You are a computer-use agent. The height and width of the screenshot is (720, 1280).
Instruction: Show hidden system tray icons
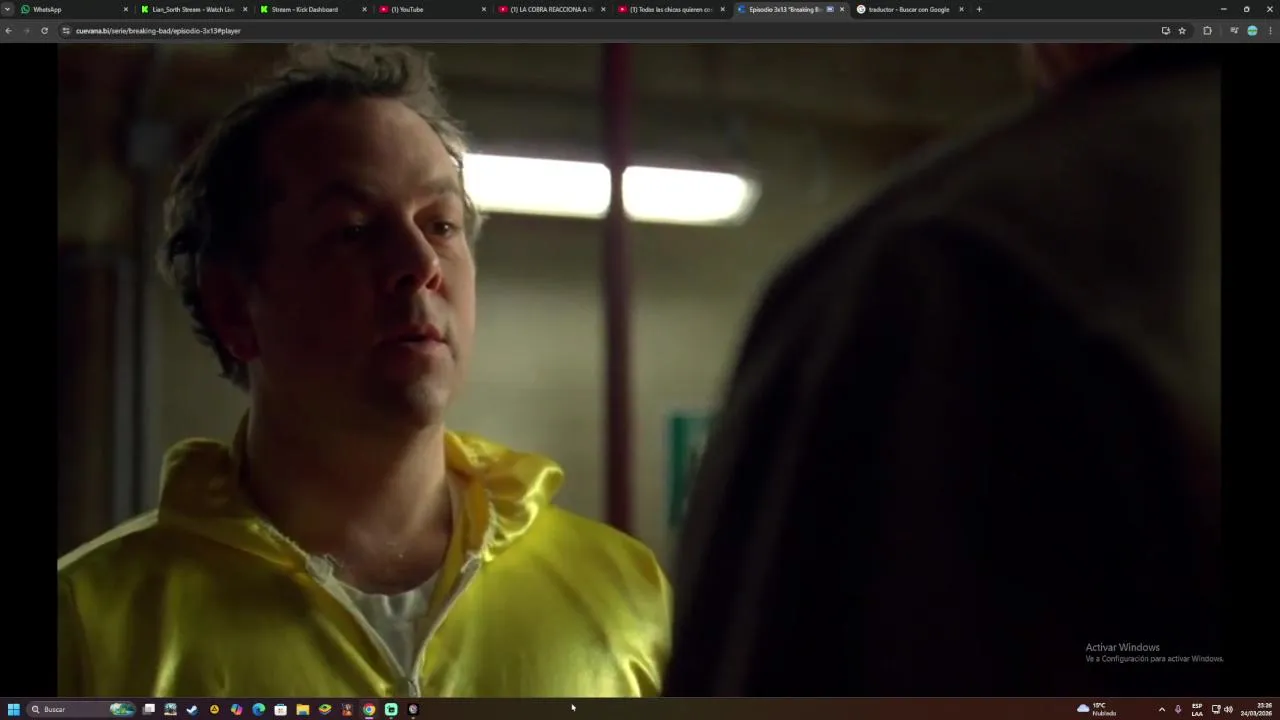click(x=1161, y=709)
